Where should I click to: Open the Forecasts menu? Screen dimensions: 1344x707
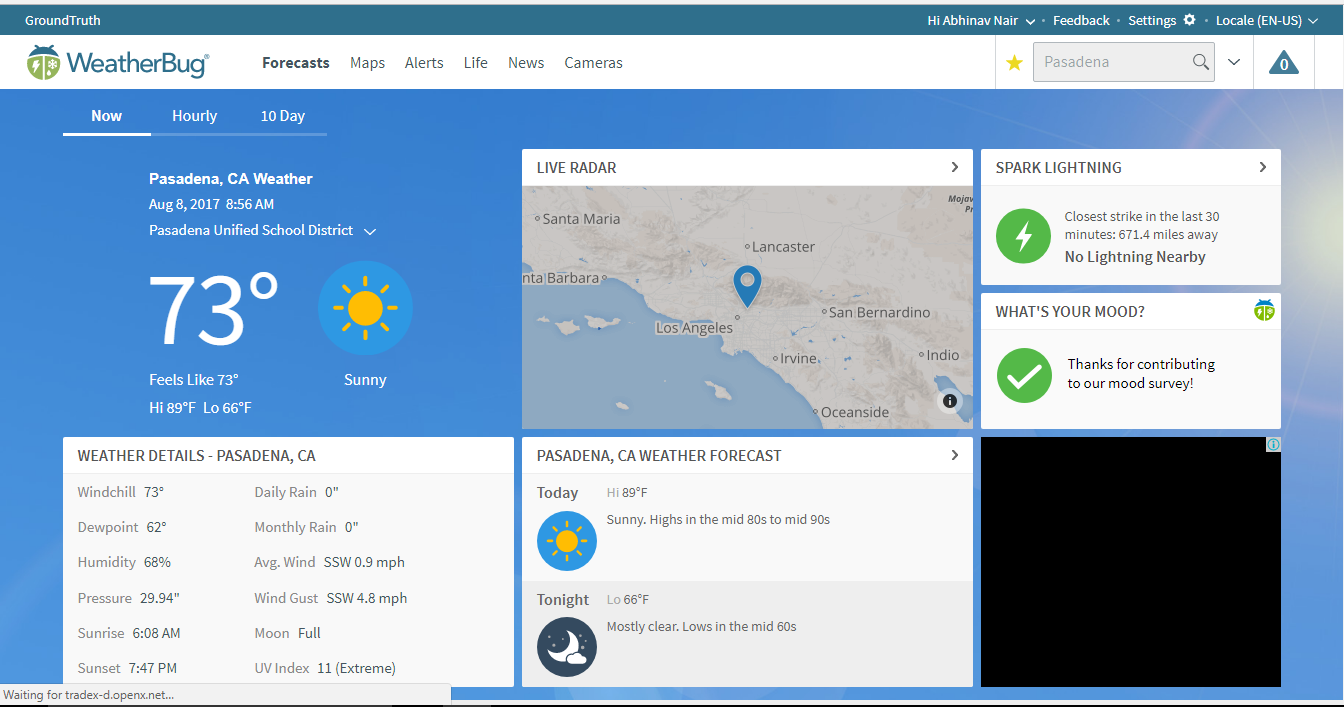(296, 63)
